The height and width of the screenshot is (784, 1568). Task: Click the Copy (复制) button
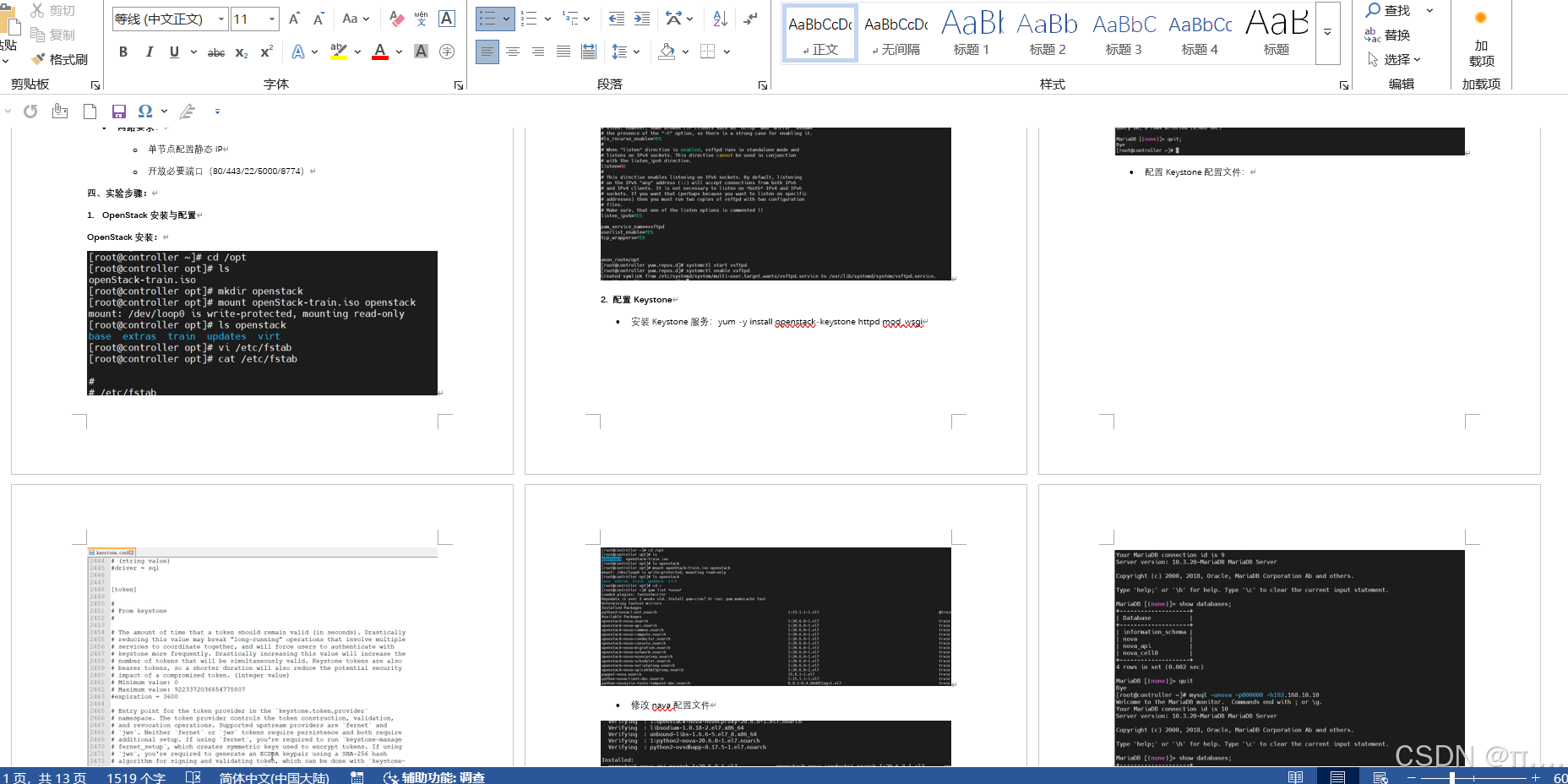[x=52, y=35]
